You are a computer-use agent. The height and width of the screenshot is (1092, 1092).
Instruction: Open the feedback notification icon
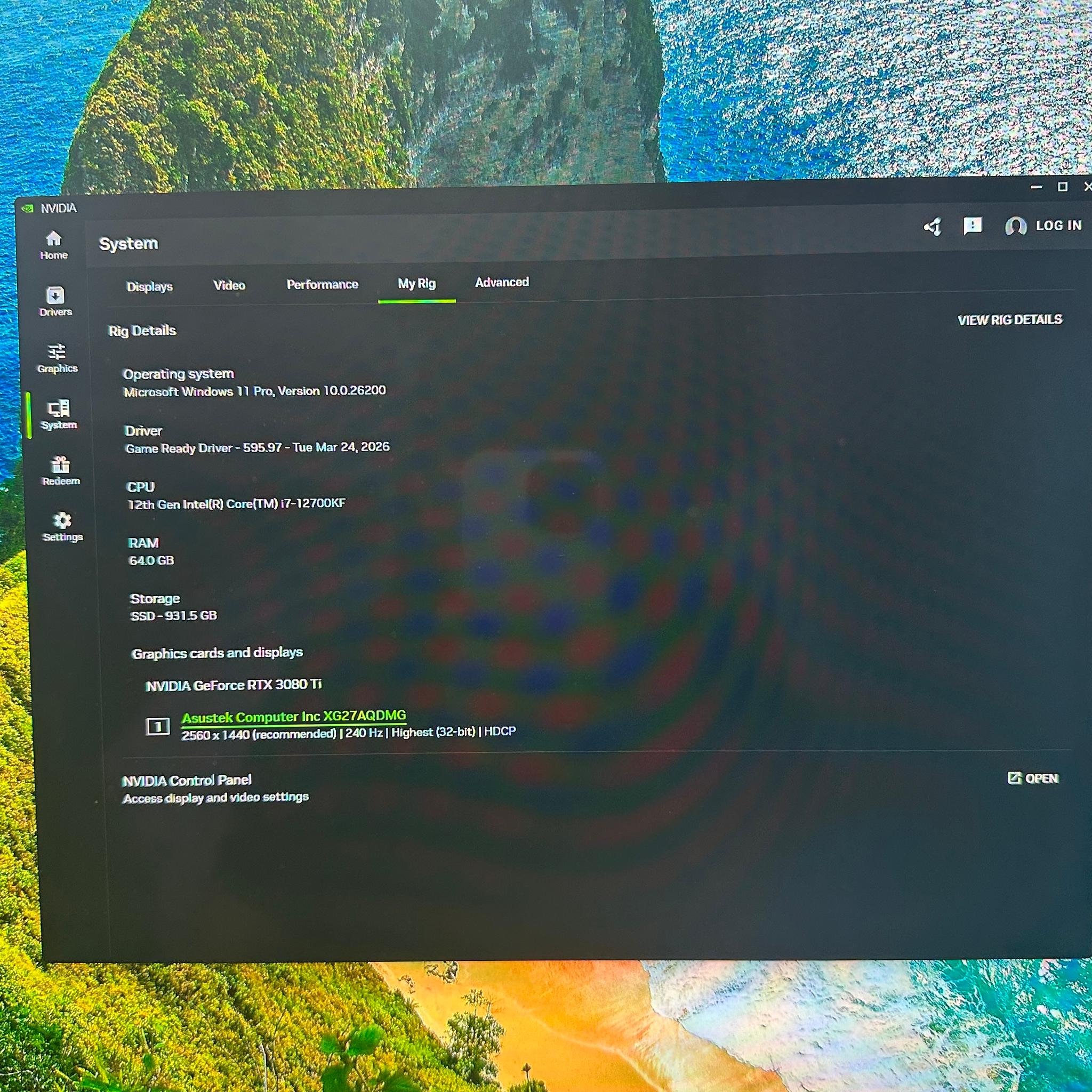[973, 226]
